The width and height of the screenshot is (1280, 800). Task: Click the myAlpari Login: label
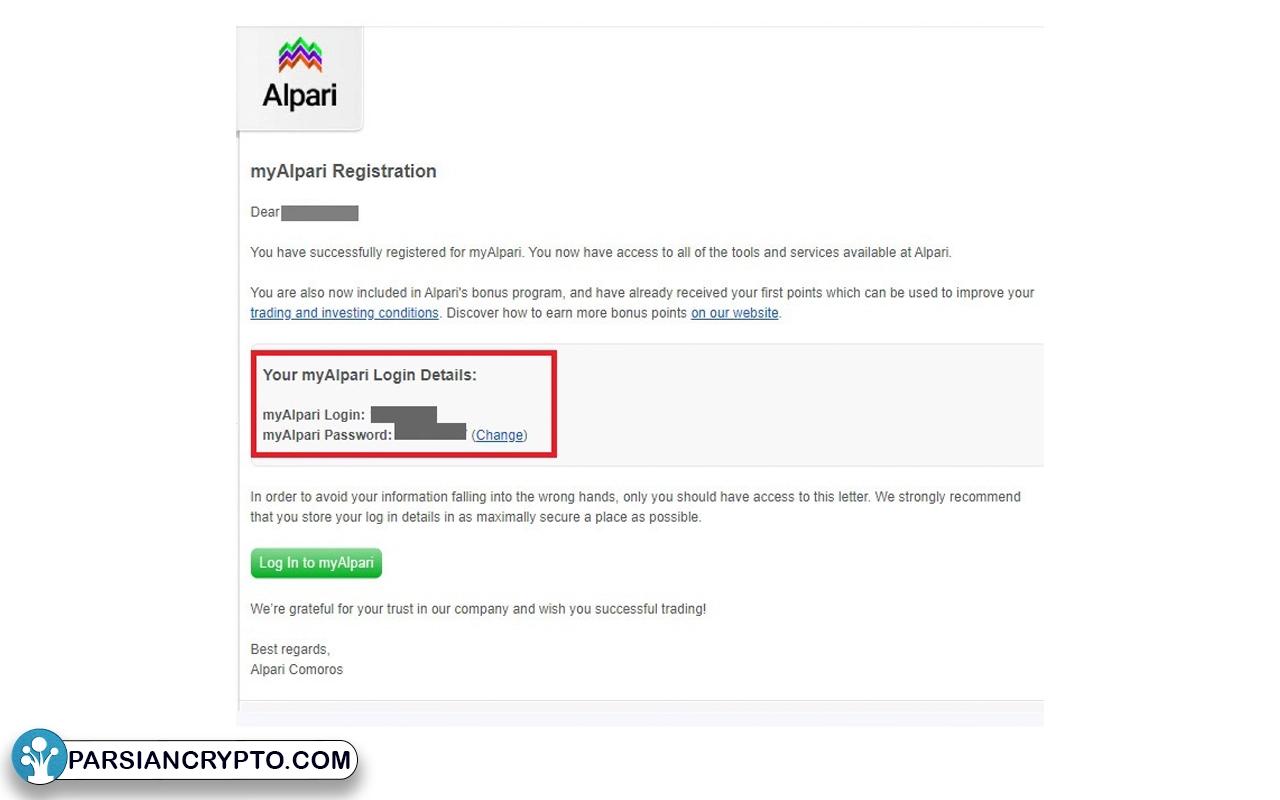coord(314,414)
